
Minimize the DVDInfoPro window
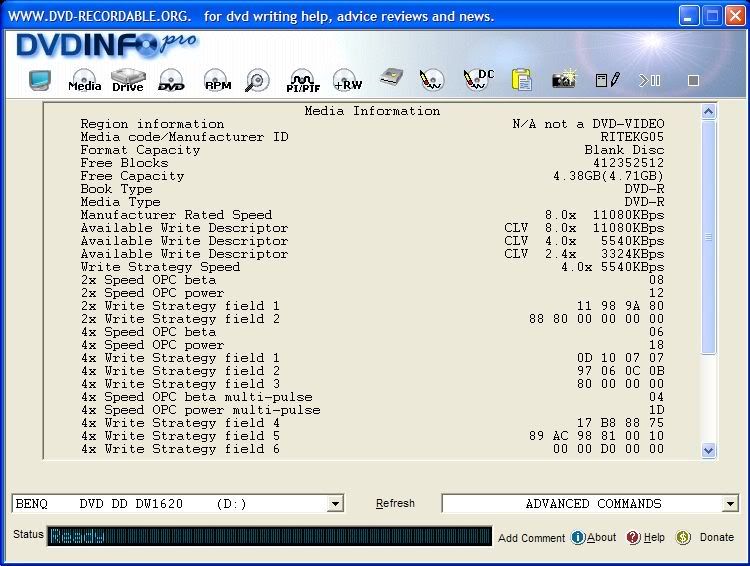[x=689, y=16]
